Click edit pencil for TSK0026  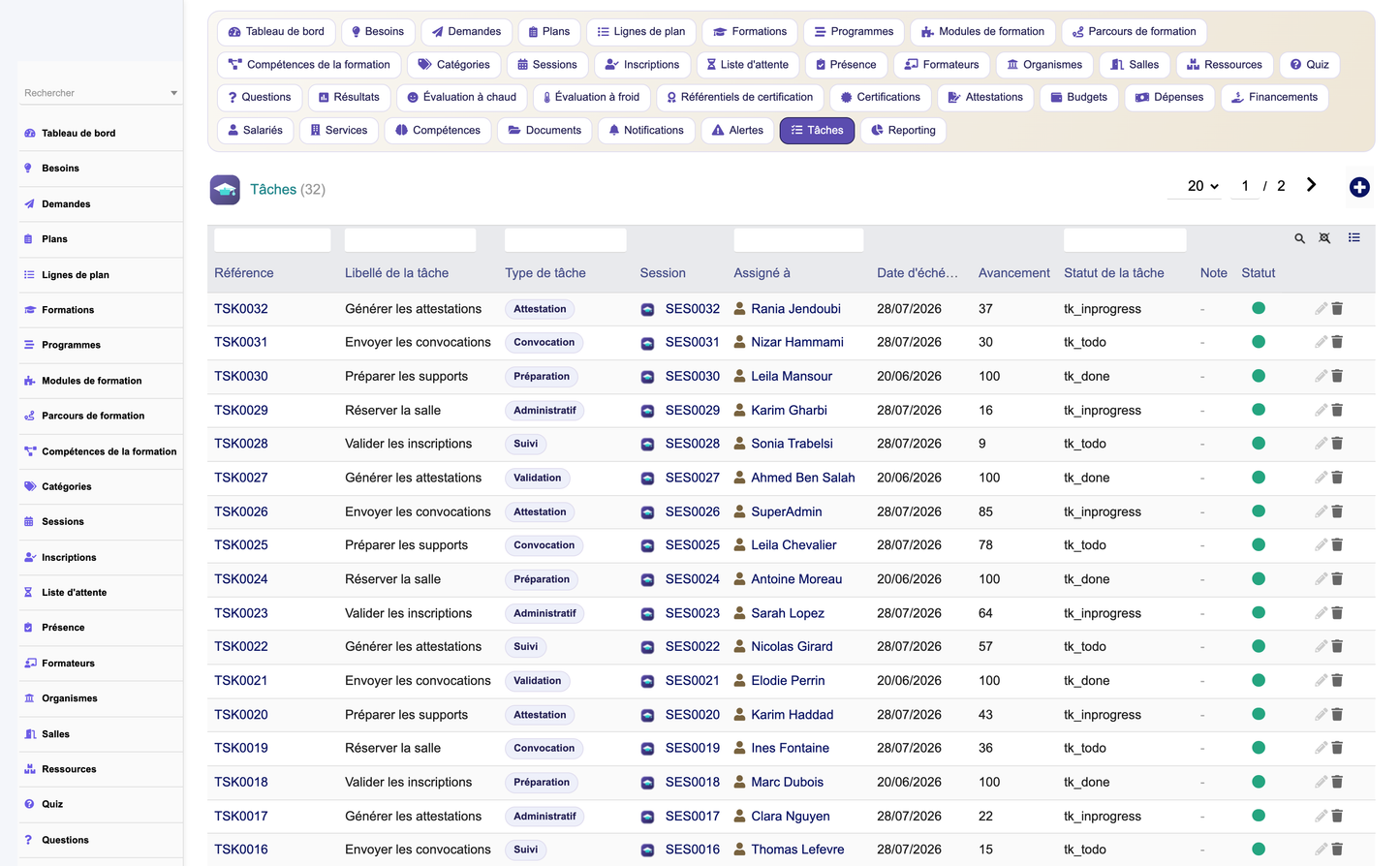(x=1321, y=511)
